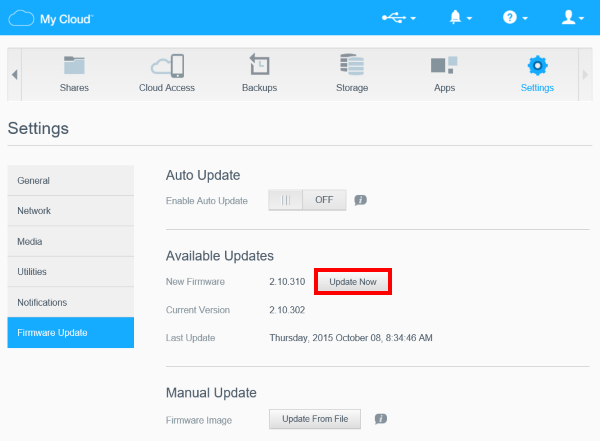Toggle Enable Auto Update switch

[307, 200]
